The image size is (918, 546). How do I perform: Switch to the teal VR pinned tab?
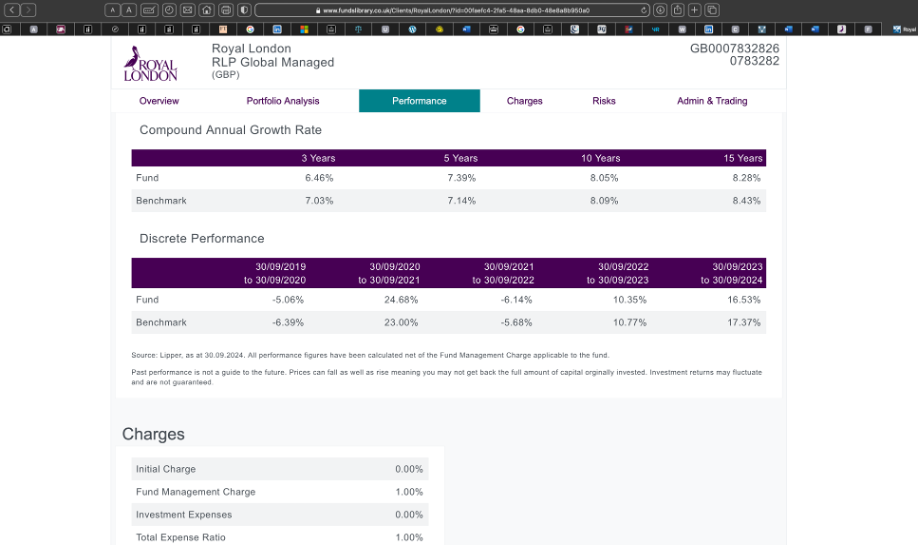pyautogui.click(x=655, y=29)
